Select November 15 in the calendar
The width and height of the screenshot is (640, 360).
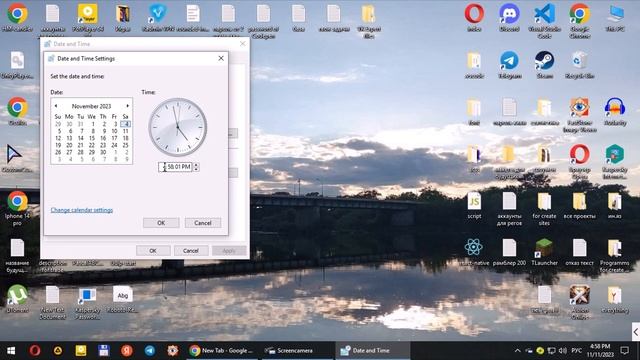[92, 138]
